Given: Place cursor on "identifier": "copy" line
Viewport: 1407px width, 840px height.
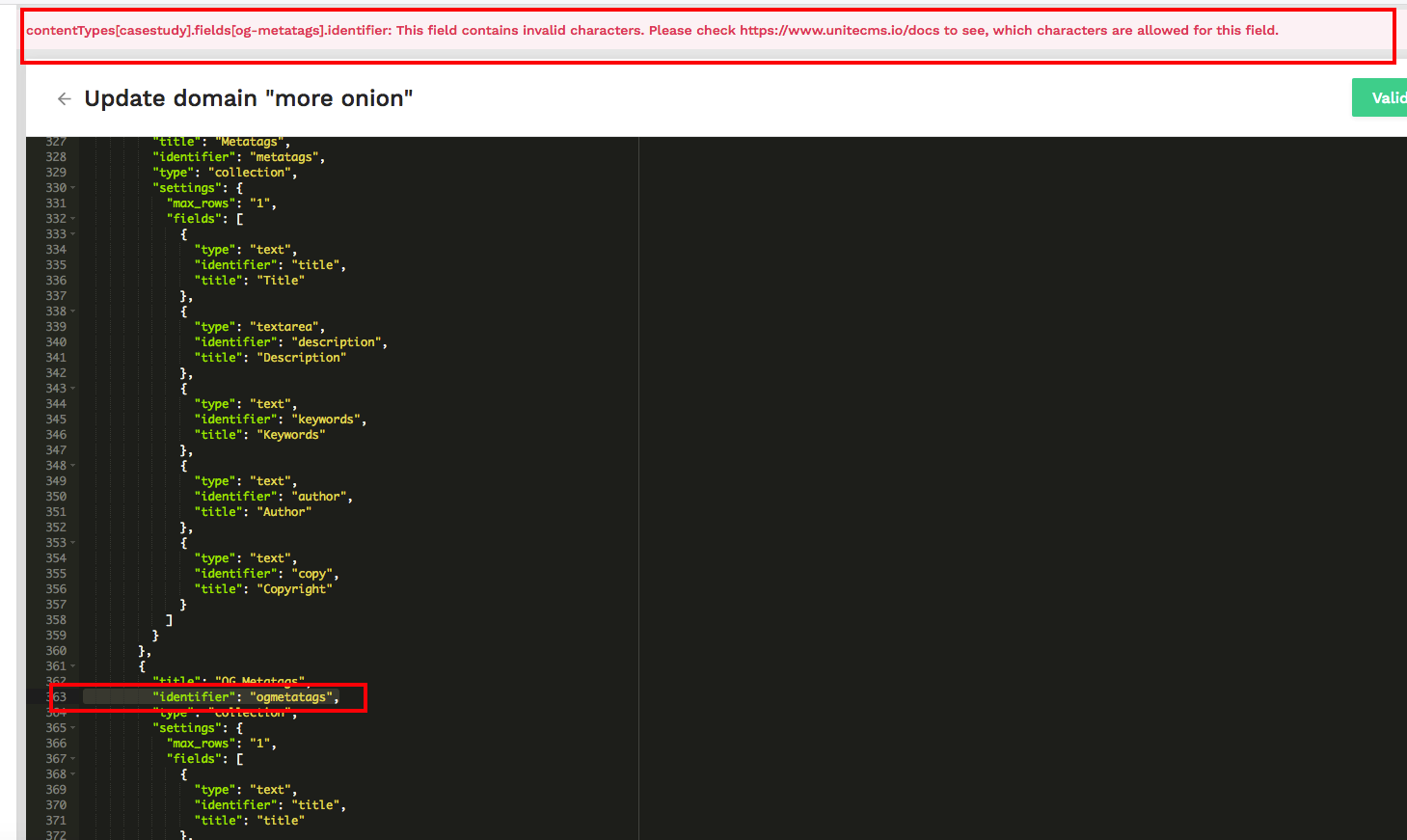Looking at the screenshot, I should [x=267, y=574].
